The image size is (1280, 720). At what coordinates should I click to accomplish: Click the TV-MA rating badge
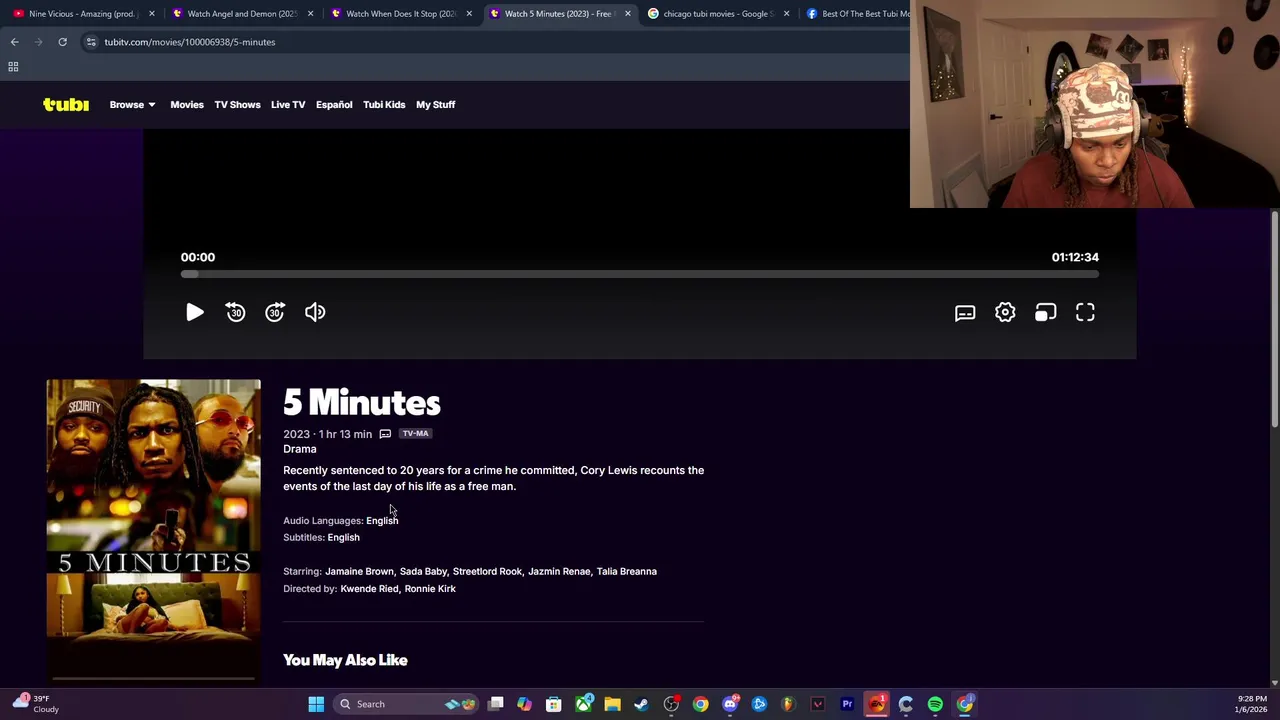[x=415, y=433]
